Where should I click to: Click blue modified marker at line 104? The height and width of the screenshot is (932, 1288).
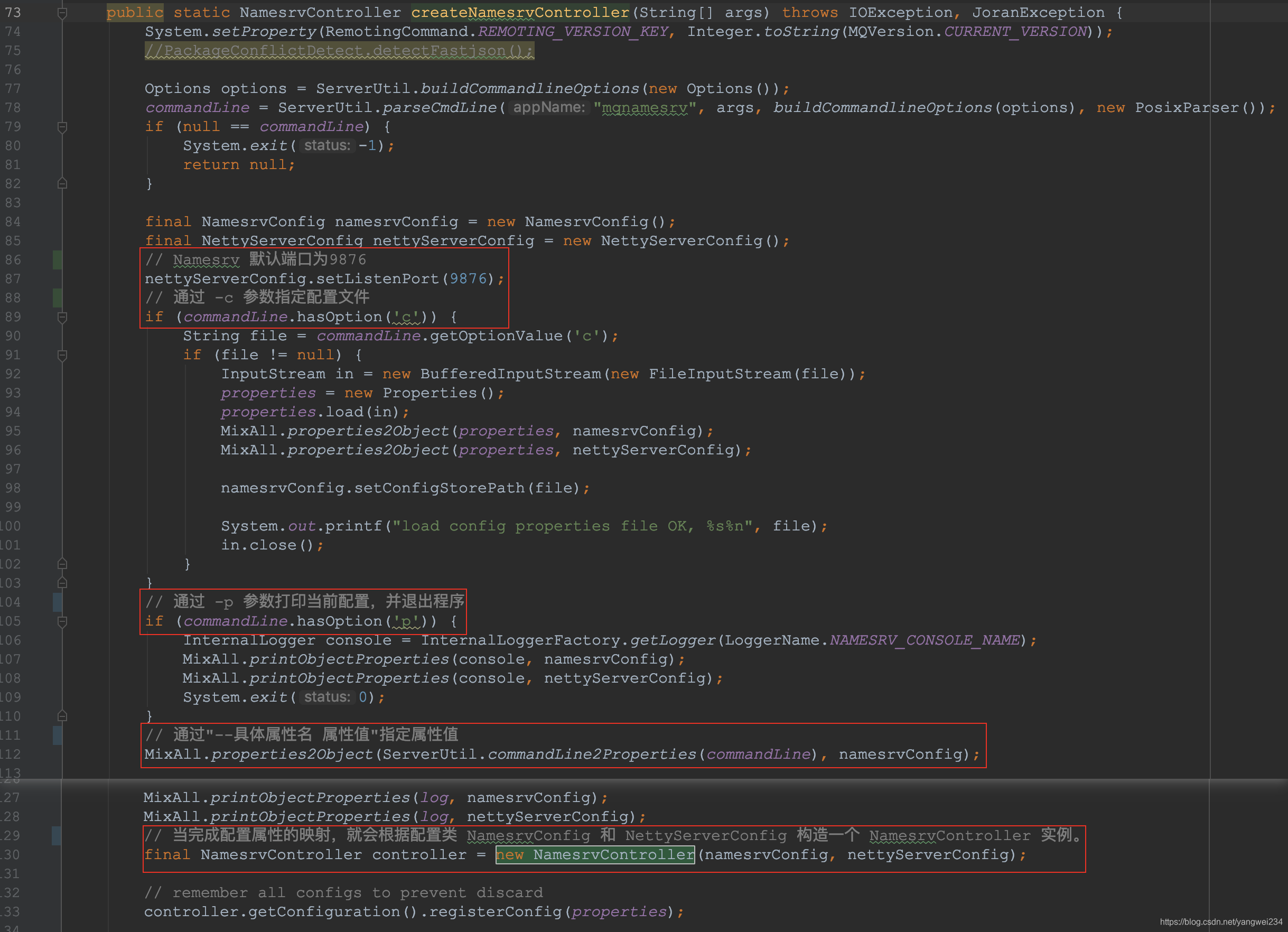pos(58,602)
